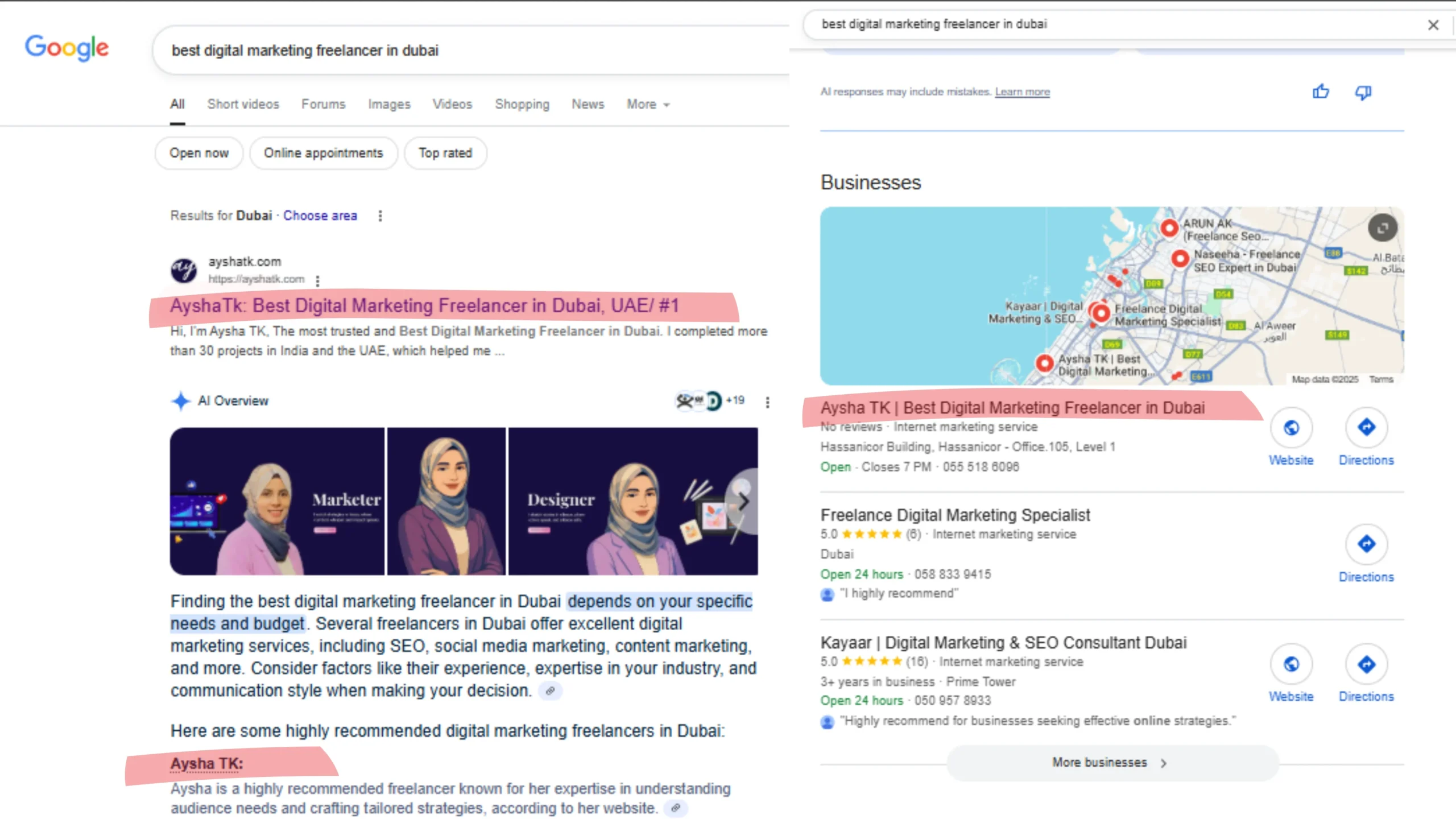This screenshot has height=819, width=1456.
Task: Click Aysha TK map pin
Action: (x=1044, y=363)
